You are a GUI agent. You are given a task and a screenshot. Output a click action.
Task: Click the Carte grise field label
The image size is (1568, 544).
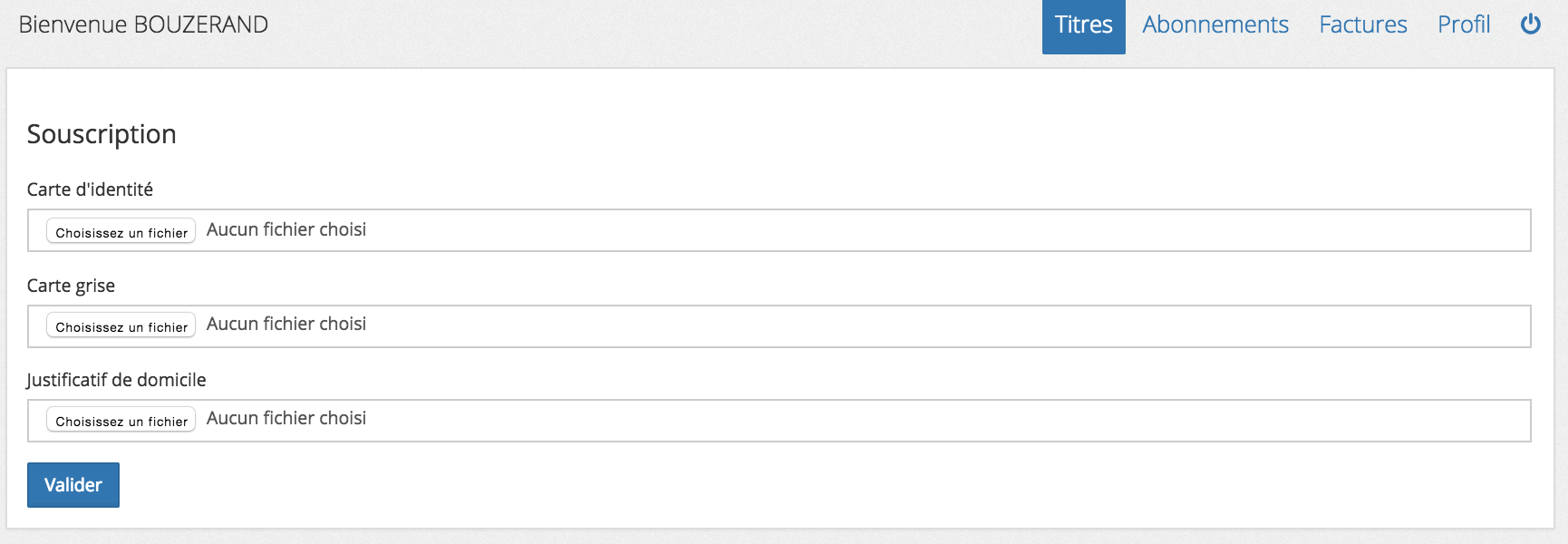[71, 286]
